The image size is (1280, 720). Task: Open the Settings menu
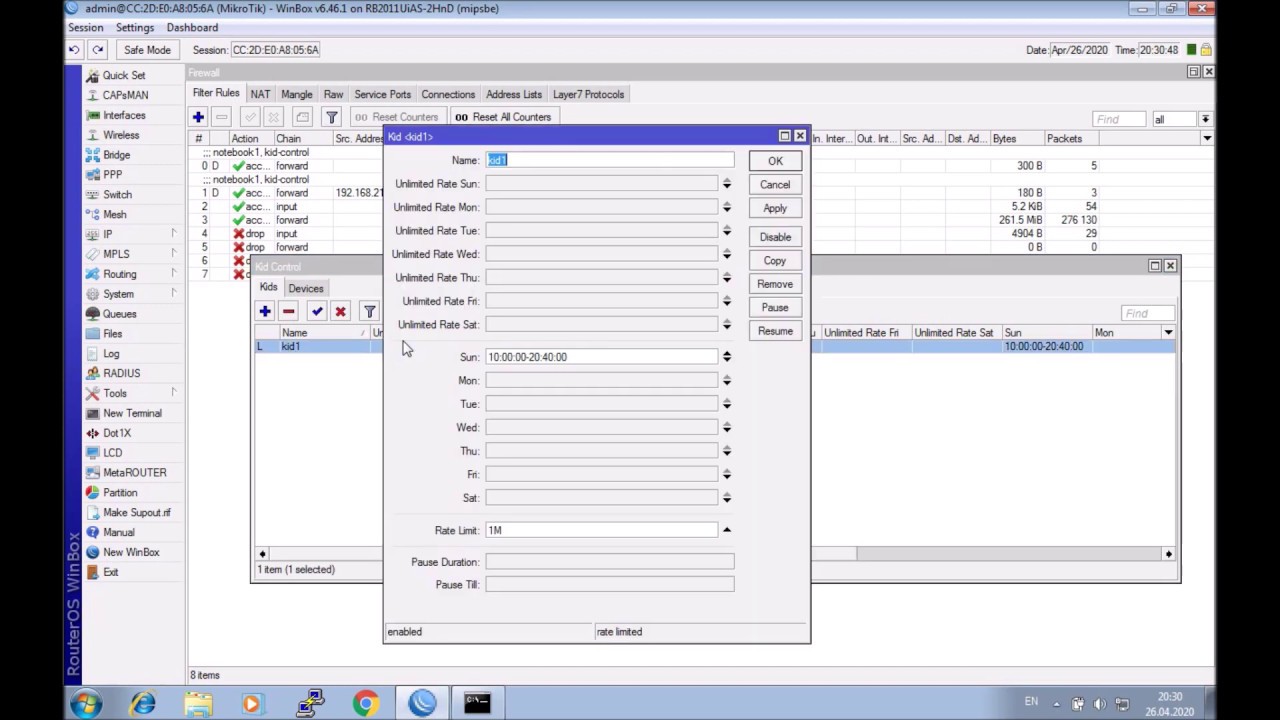click(x=135, y=27)
